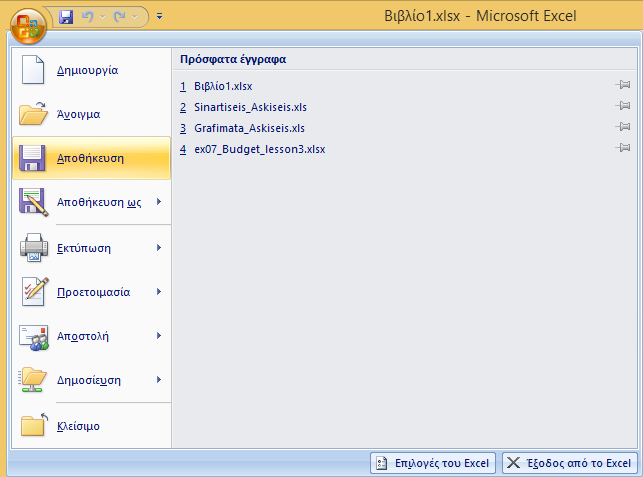
Task: Click the printer icon for Εκτύπωση
Action: point(34,247)
